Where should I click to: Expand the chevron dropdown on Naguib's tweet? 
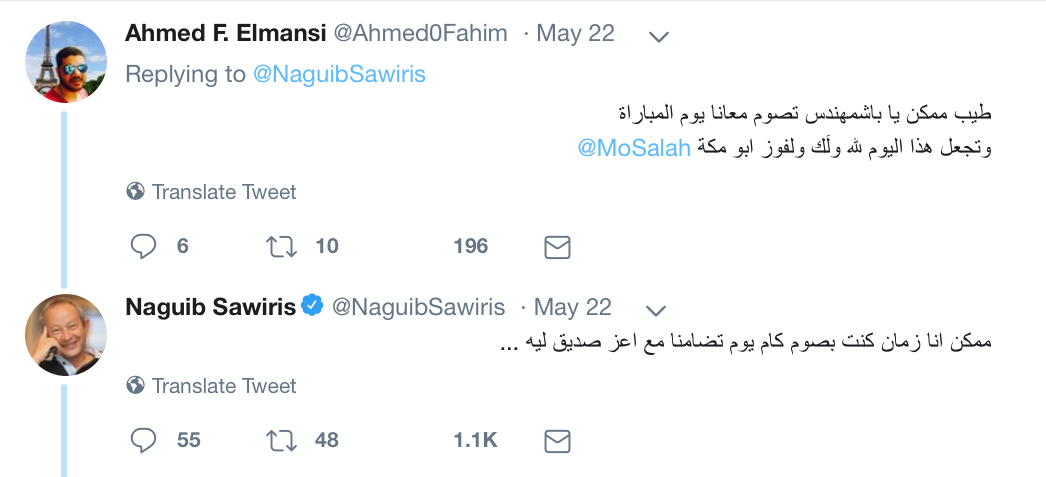point(656,308)
